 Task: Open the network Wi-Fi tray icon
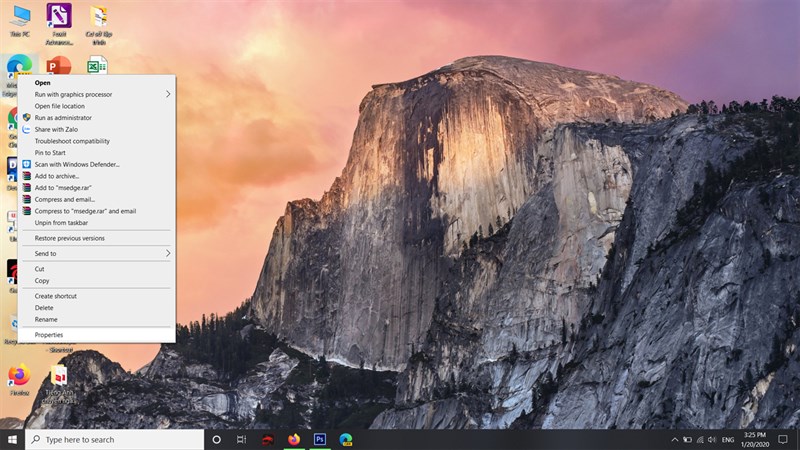coord(700,439)
